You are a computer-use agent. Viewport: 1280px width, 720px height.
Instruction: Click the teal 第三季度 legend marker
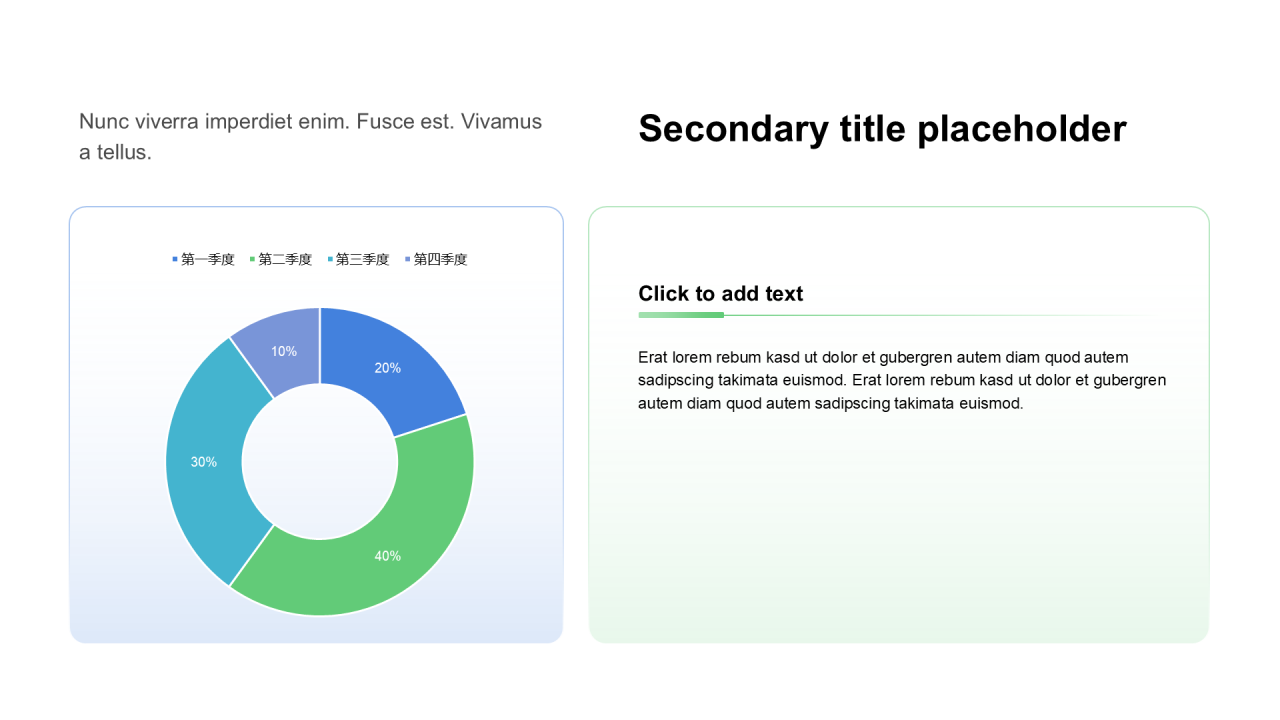coord(330,260)
